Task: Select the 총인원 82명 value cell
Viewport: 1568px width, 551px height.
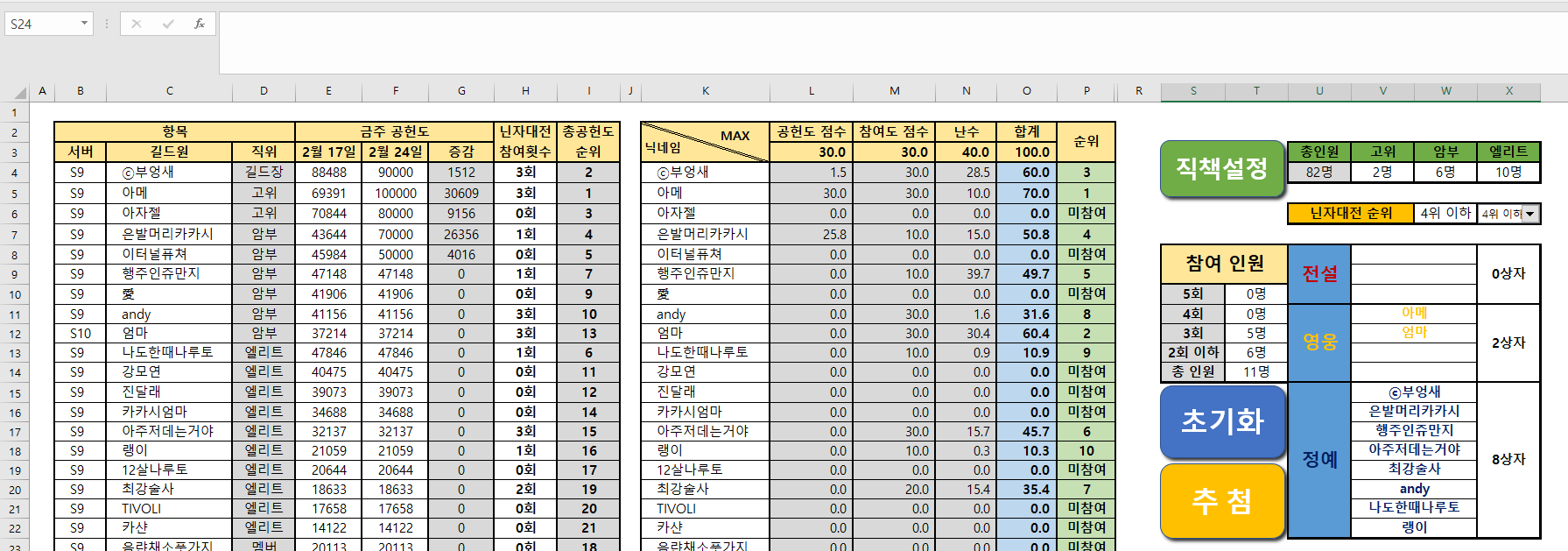Action: click(x=1318, y=172)
